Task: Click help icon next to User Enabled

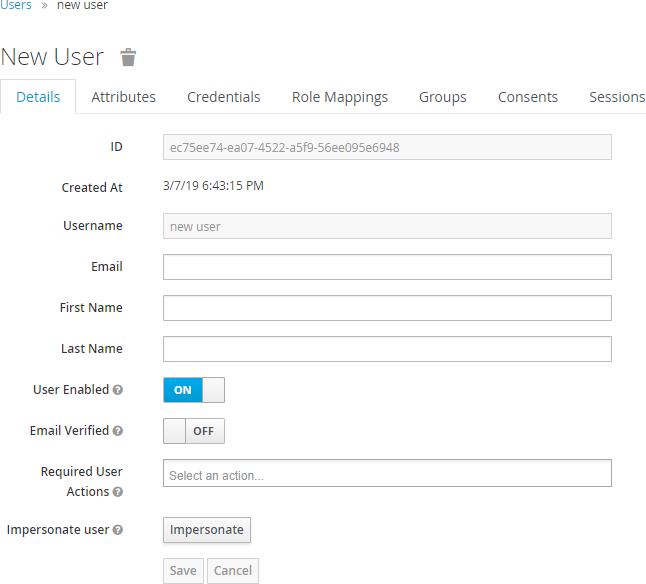Action: point(118,390)
